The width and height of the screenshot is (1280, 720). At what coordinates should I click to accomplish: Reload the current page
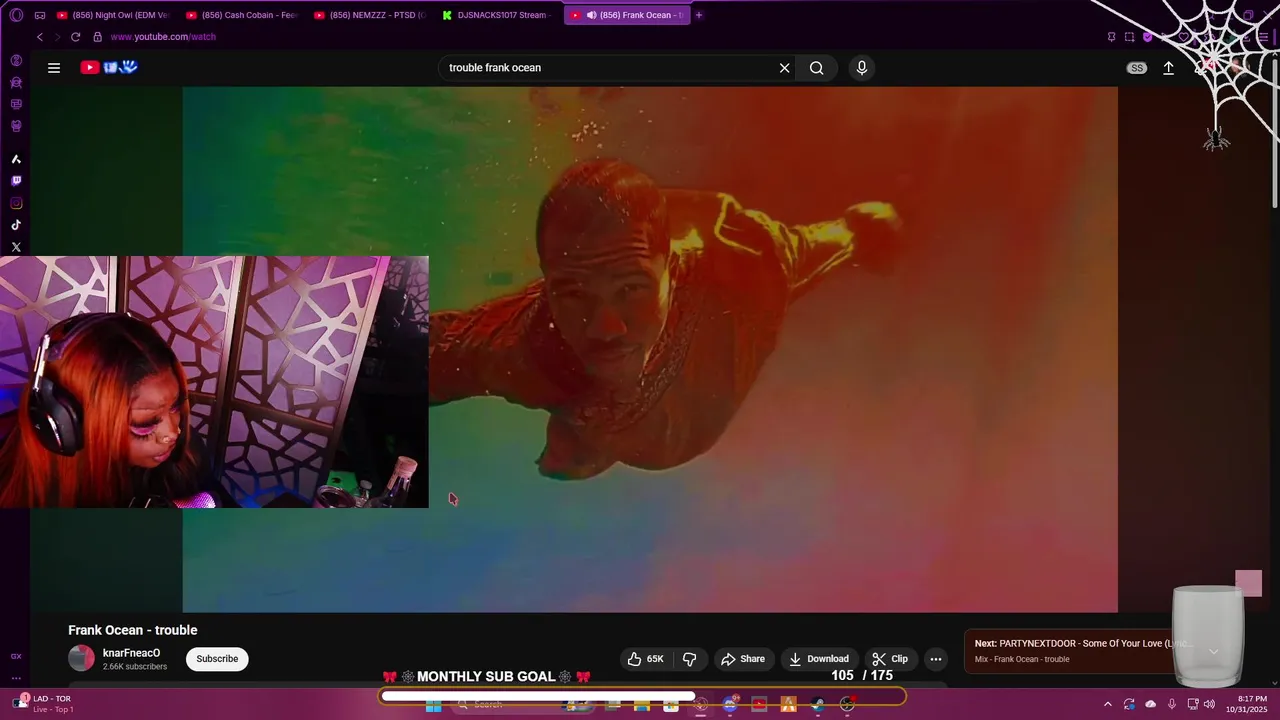coord(75,37)
